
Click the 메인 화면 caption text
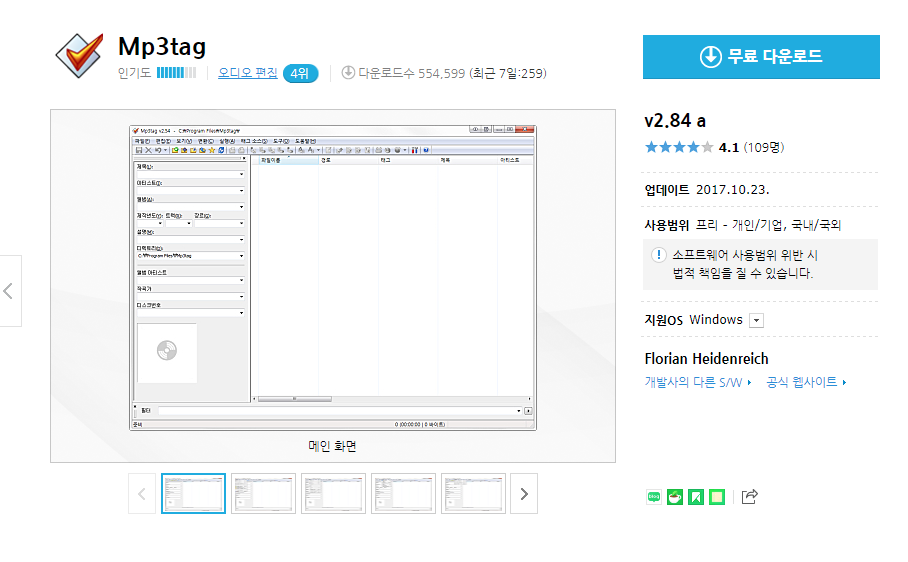tap(332, 446)
